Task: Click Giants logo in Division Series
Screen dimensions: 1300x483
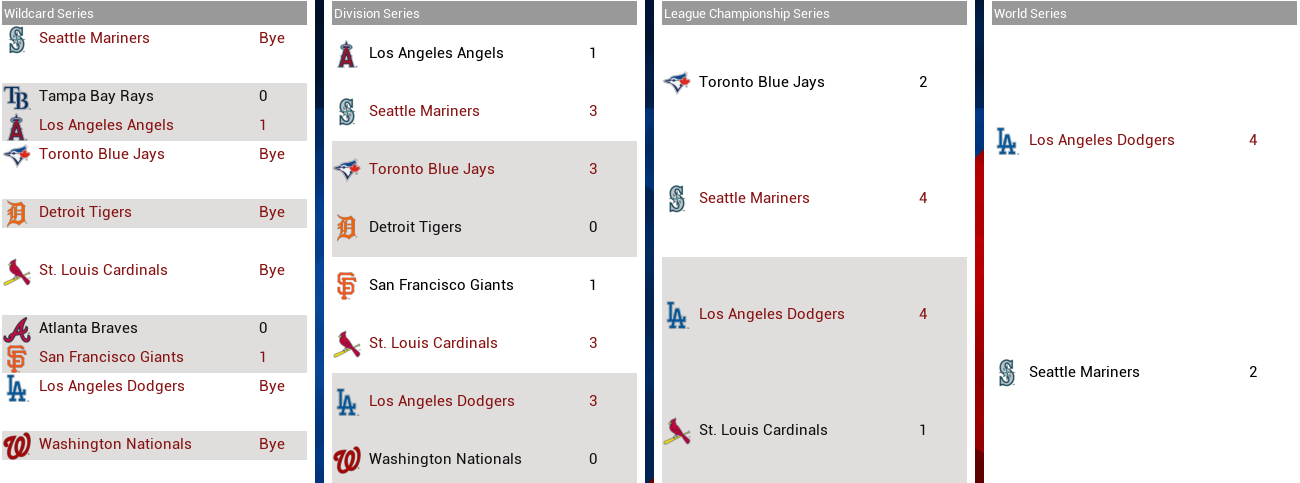Action: [346, 286]
